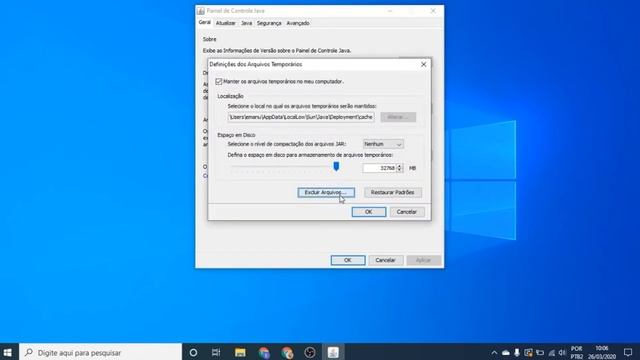
Task: Click the Restaurar Padrões button
Action: [393, 192]
